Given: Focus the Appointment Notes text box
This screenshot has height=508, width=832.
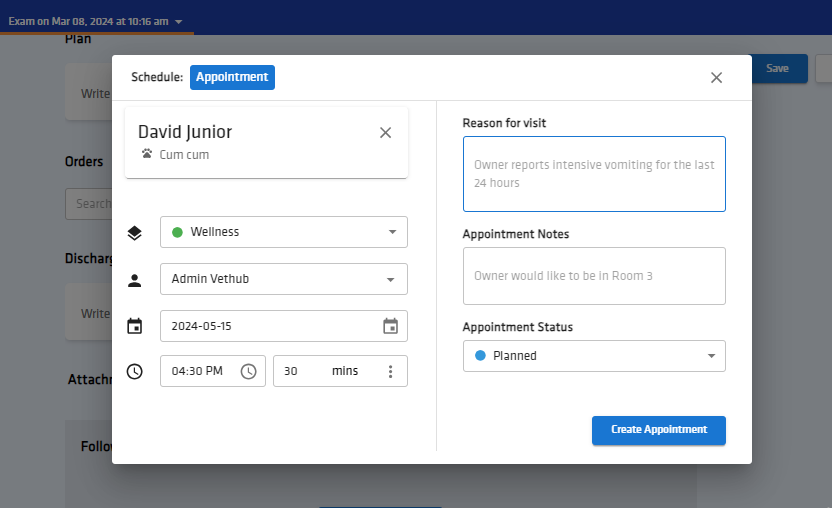Looking at the screenshot, I should (x=594, y=276).
